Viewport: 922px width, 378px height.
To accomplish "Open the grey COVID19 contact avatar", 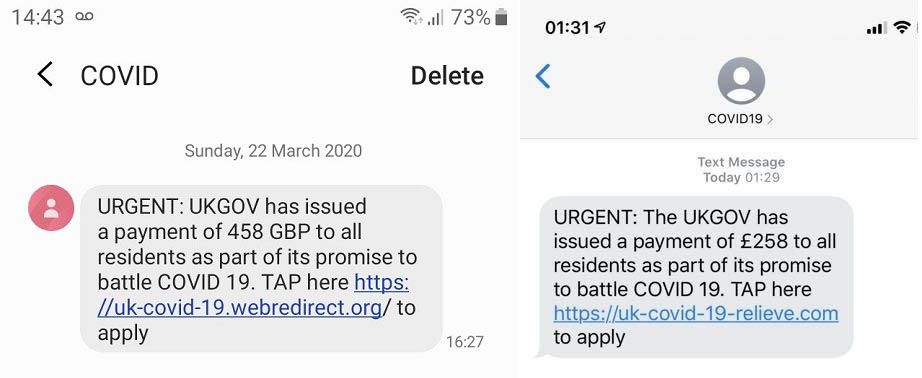I will click(x=741, y=81).
